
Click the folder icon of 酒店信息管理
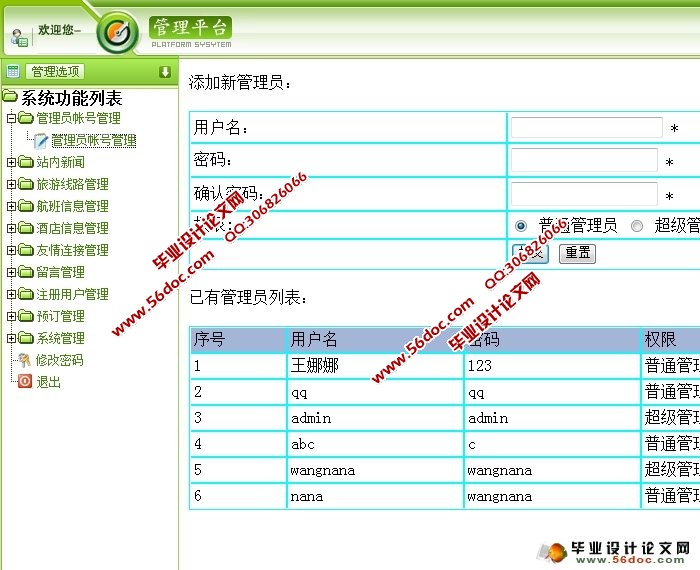coord(26,228)
